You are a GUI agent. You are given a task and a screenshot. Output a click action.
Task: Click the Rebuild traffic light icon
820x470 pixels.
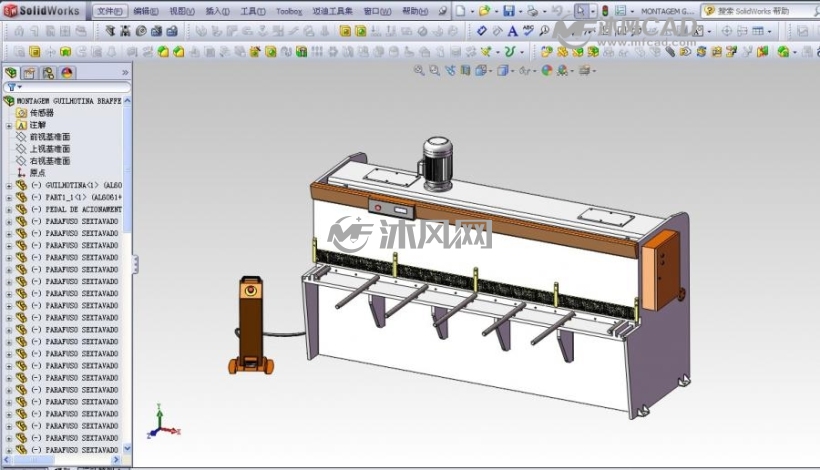[605, 10]
